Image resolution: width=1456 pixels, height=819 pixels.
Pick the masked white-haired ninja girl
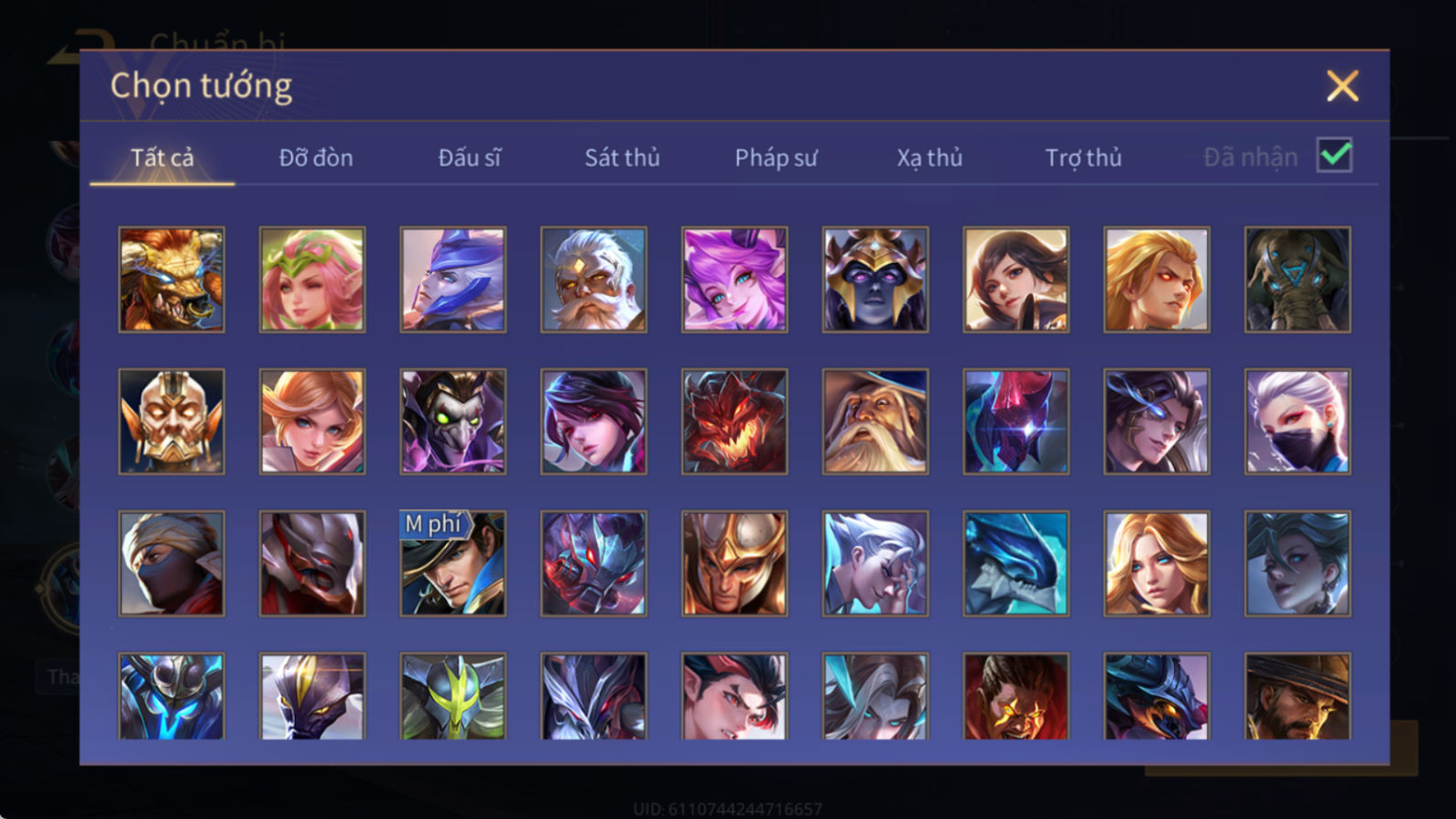(1298, 421)
